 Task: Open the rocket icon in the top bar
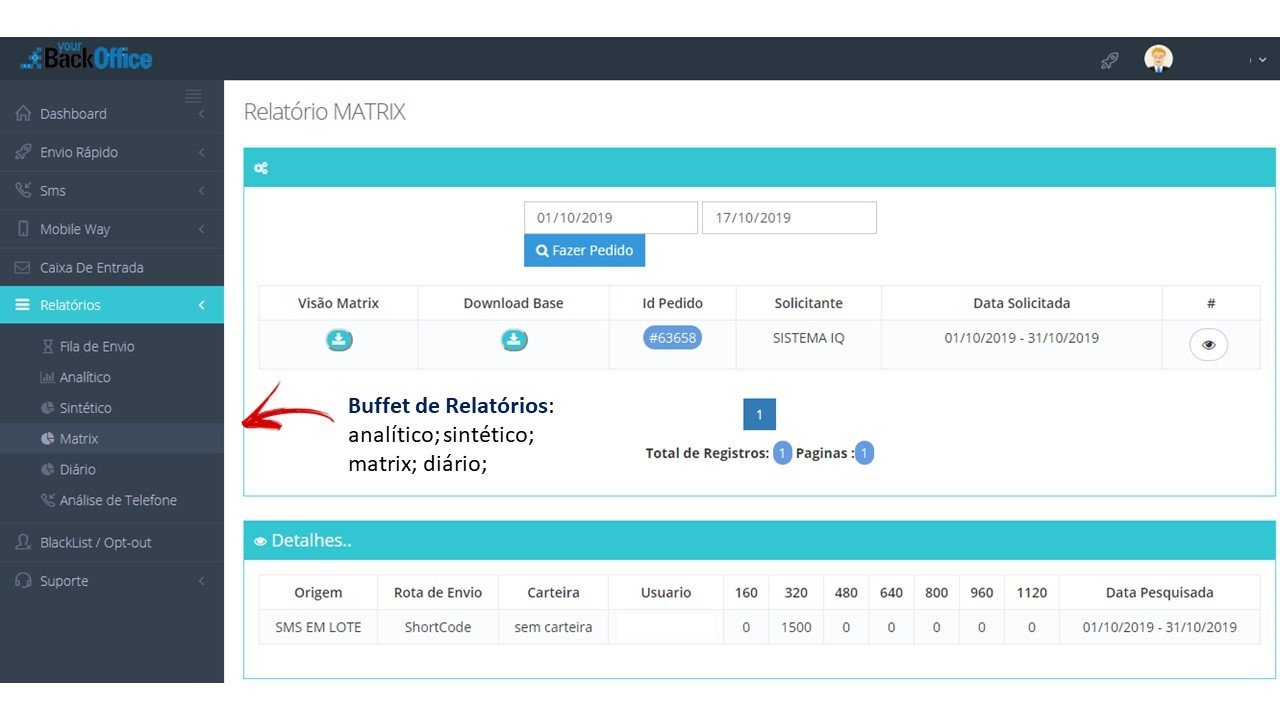coord(1109,60)
